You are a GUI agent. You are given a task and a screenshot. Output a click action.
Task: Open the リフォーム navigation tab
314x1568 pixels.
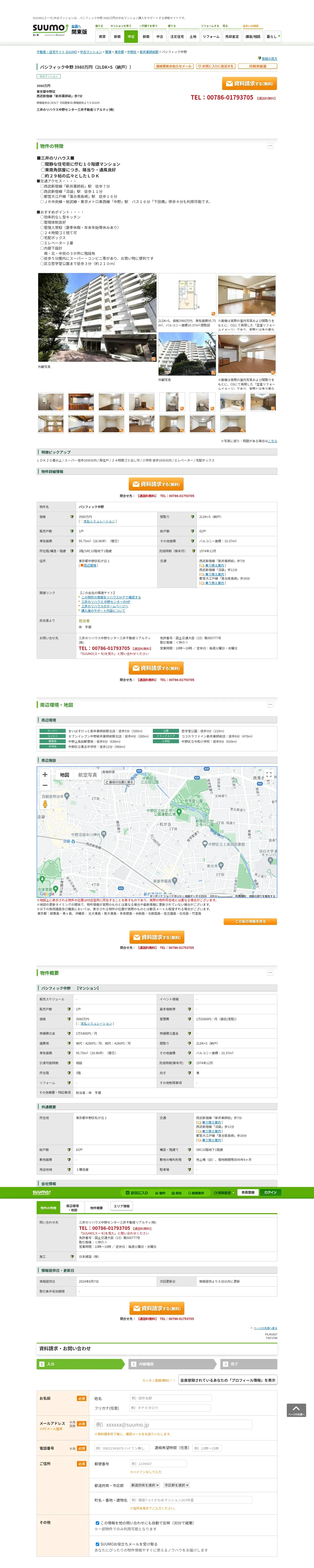point(211,37)
